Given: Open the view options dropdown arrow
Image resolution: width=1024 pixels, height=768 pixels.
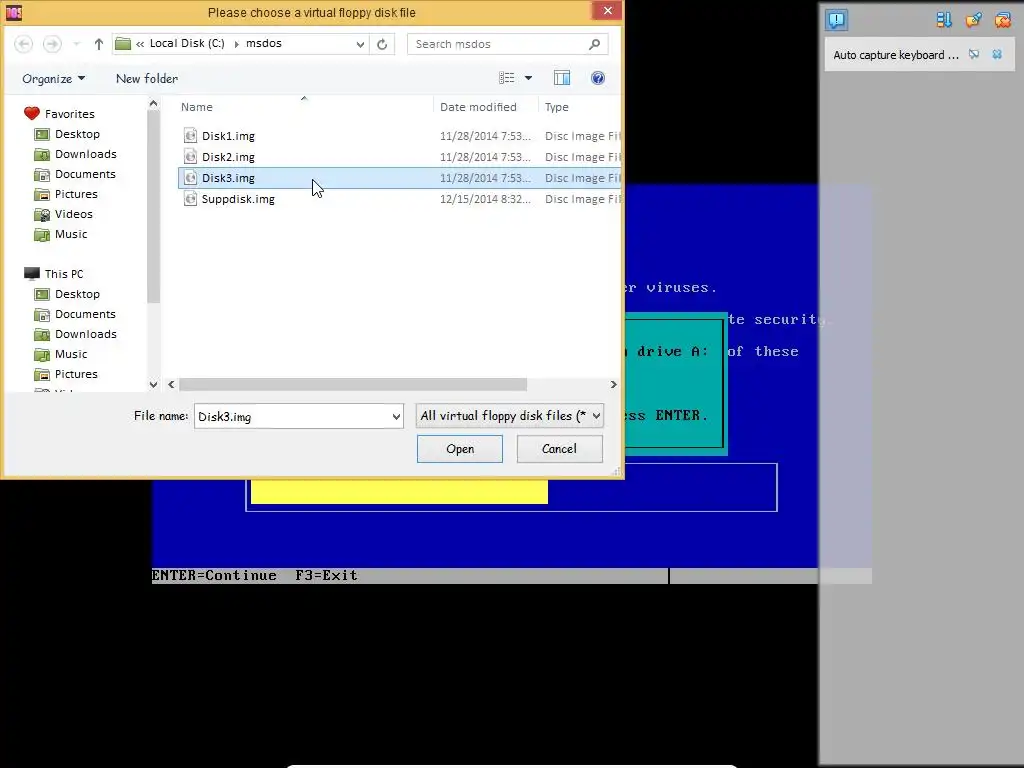Looking at the screenshot, I should point(528,78).
